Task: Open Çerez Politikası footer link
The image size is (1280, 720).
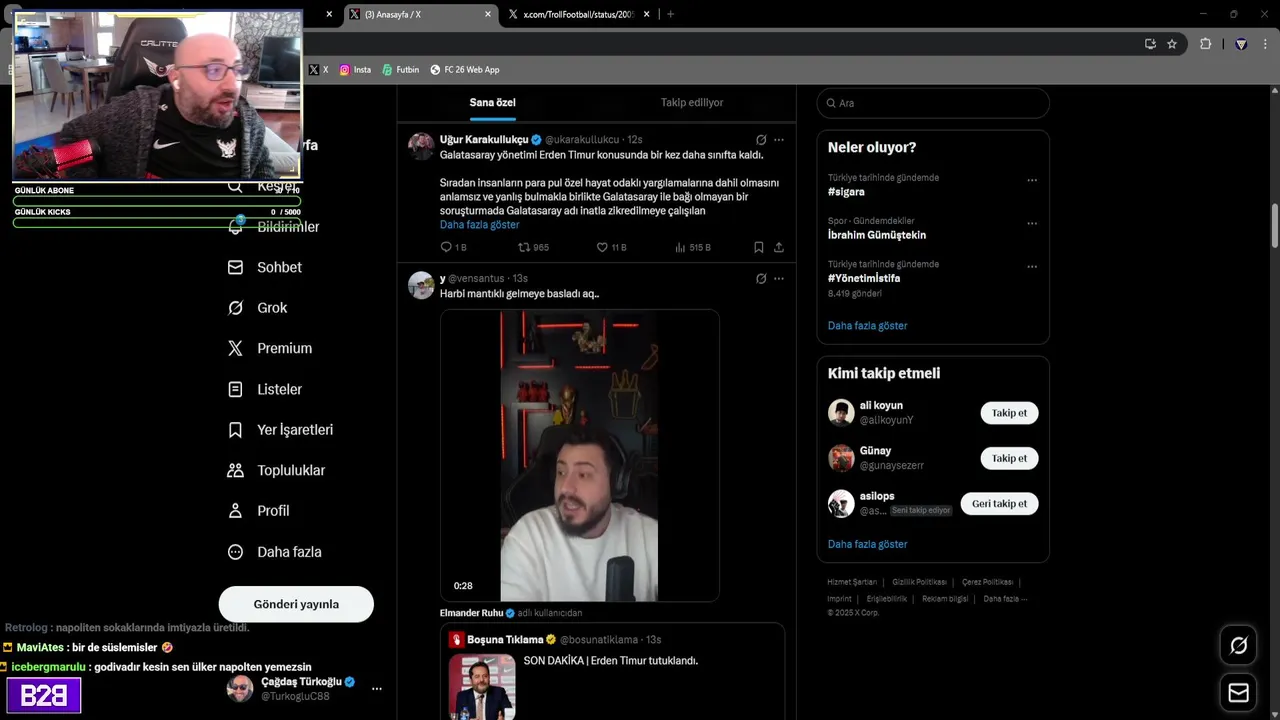Action: click(x=987, y=582)
